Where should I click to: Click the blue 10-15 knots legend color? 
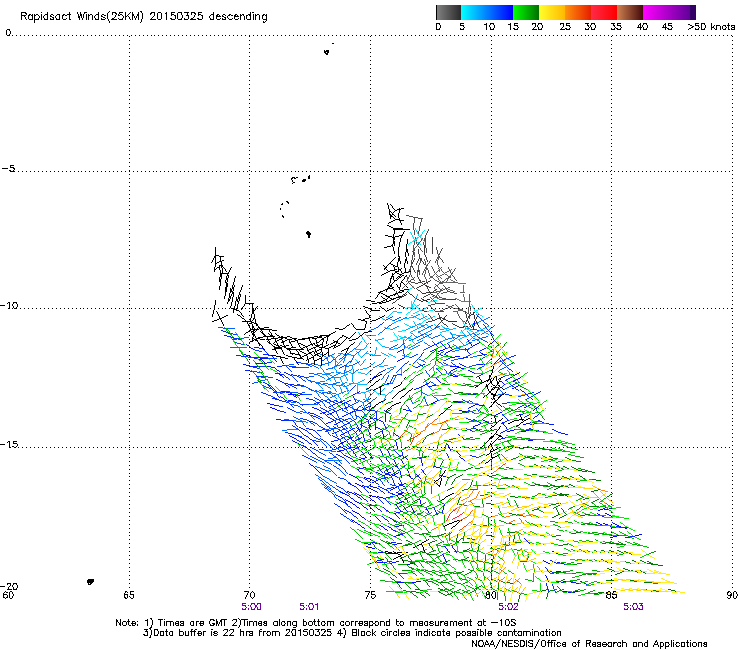500,12
